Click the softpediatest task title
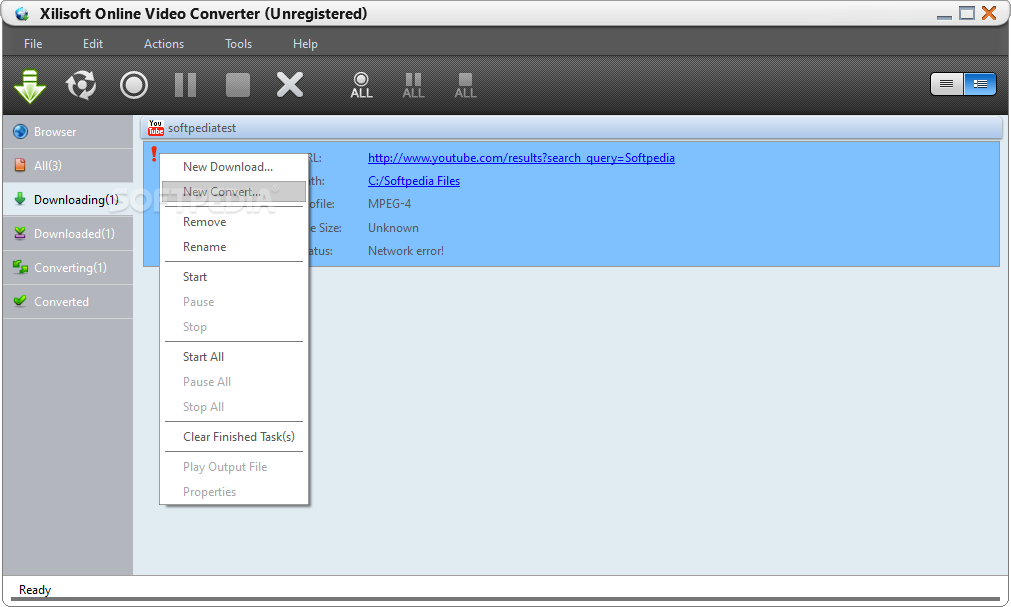The width and height of the screenshot is (1011, 607). pyautogui.click(x=202, y=128)
